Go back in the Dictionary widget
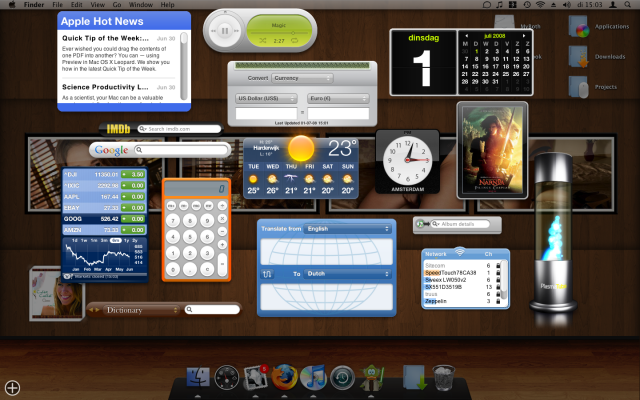The width and height of the screenshot is (640, 400). [91, 310]
